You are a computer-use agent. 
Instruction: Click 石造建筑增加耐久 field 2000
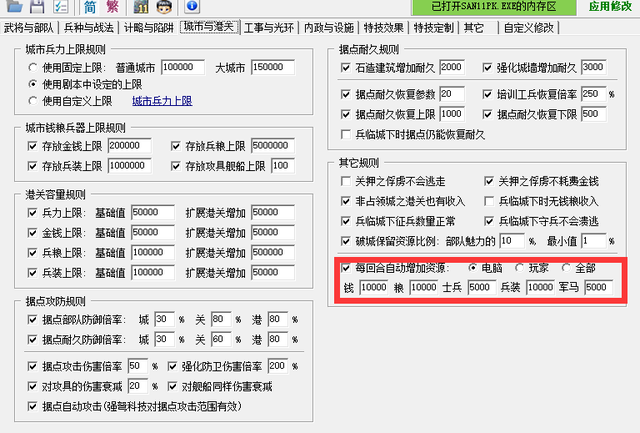click(x=452, y=67)
